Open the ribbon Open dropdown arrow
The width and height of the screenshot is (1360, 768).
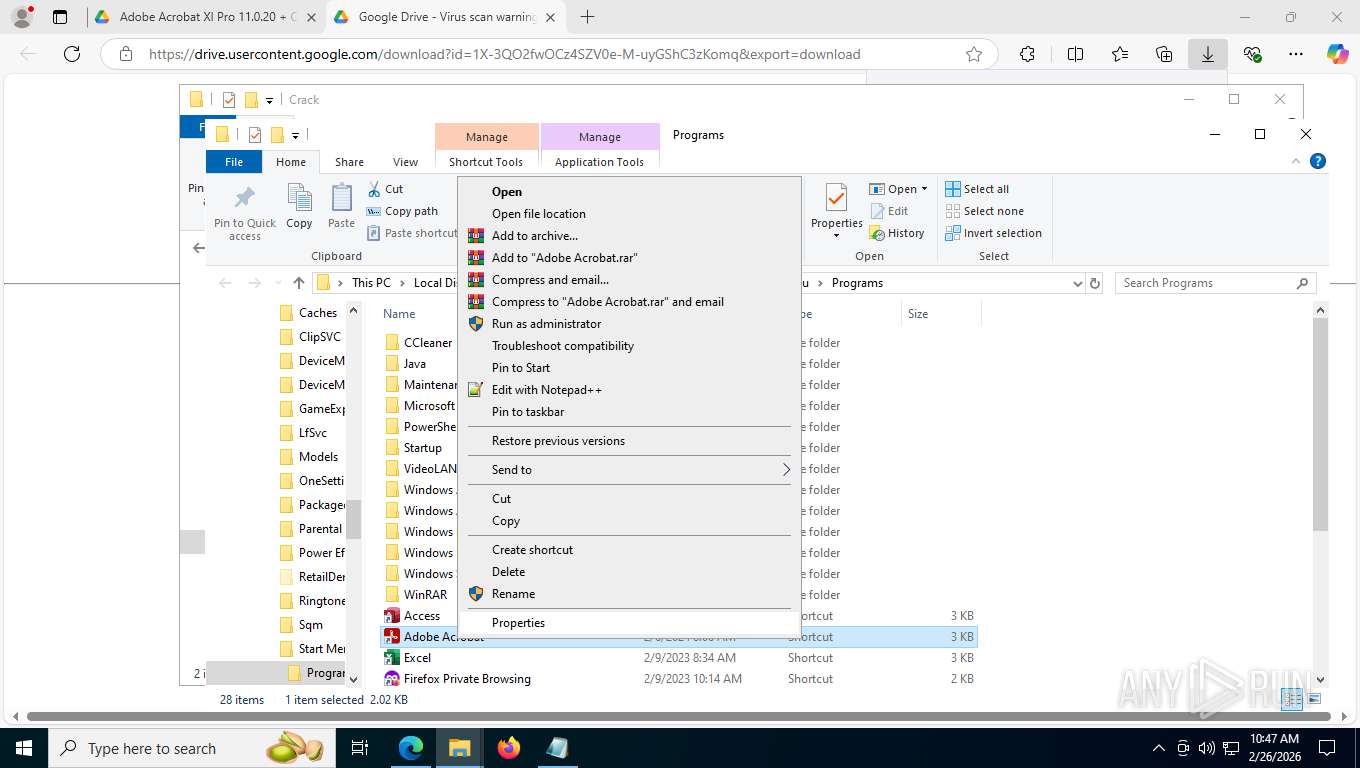pos(924,189)
